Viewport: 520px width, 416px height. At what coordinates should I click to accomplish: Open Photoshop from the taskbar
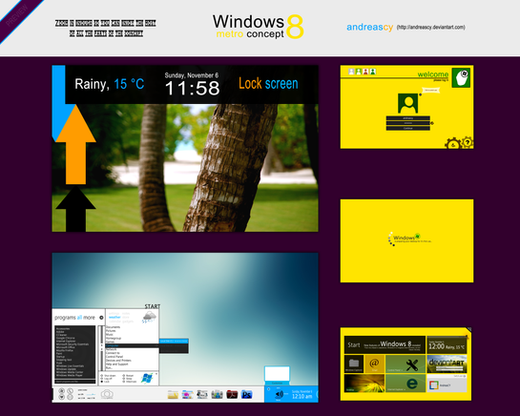point(247,394)
